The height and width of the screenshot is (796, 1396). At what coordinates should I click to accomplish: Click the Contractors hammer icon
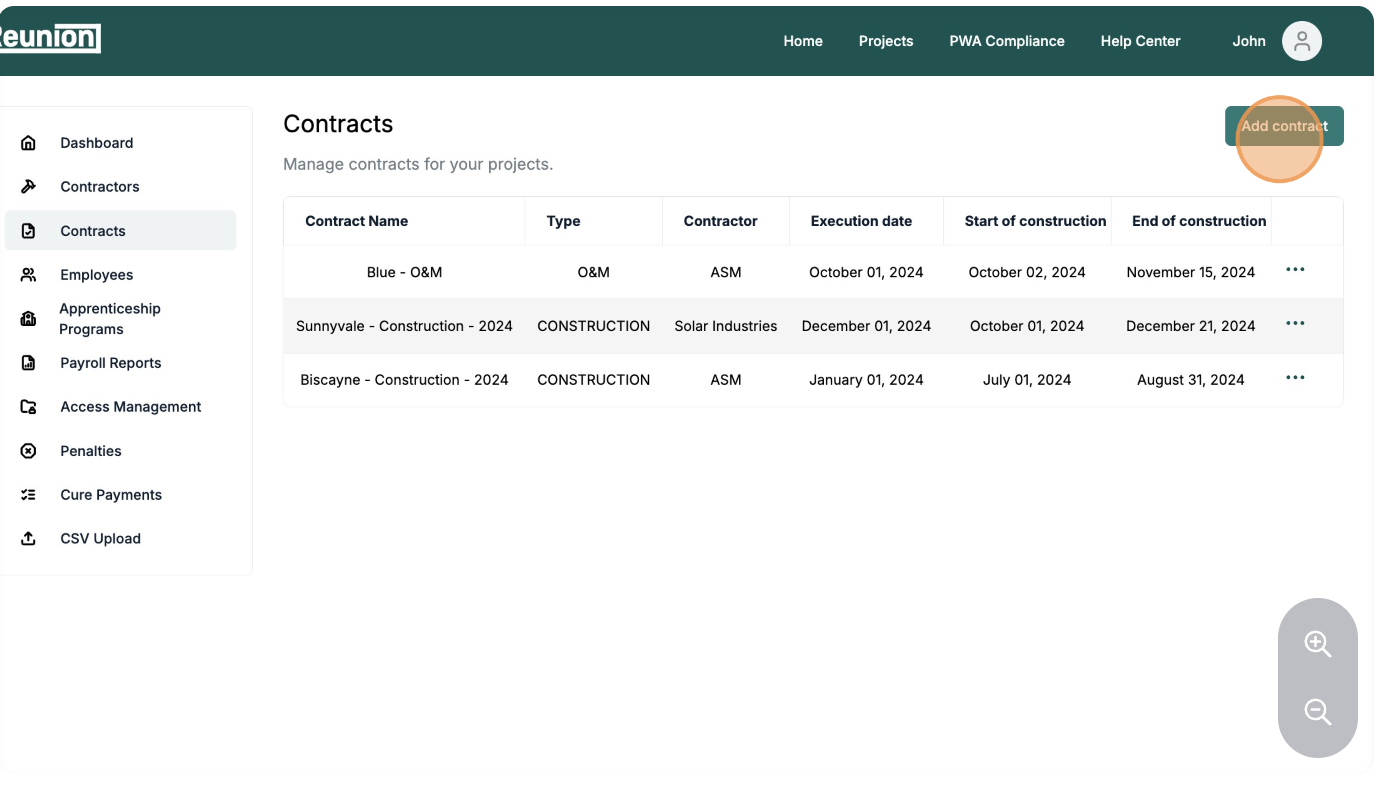(x=28, y=187)
